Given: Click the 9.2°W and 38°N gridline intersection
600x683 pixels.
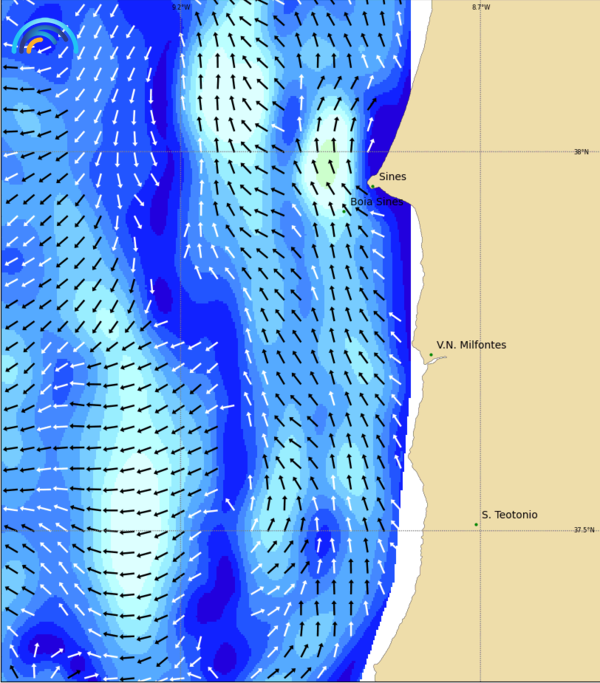Looking at the screenshot, I should coord(180,151).
